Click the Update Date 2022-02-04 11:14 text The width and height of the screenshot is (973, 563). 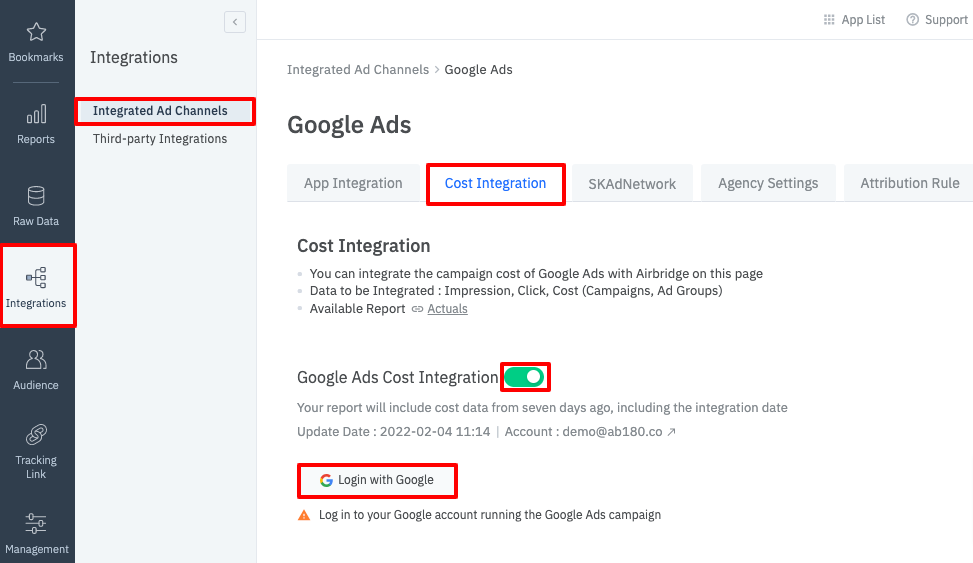click(393, 432)
